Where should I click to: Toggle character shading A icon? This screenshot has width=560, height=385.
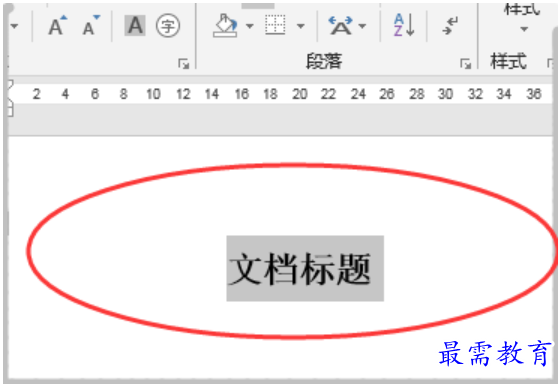pyautogui.click(x=135, y=26)
